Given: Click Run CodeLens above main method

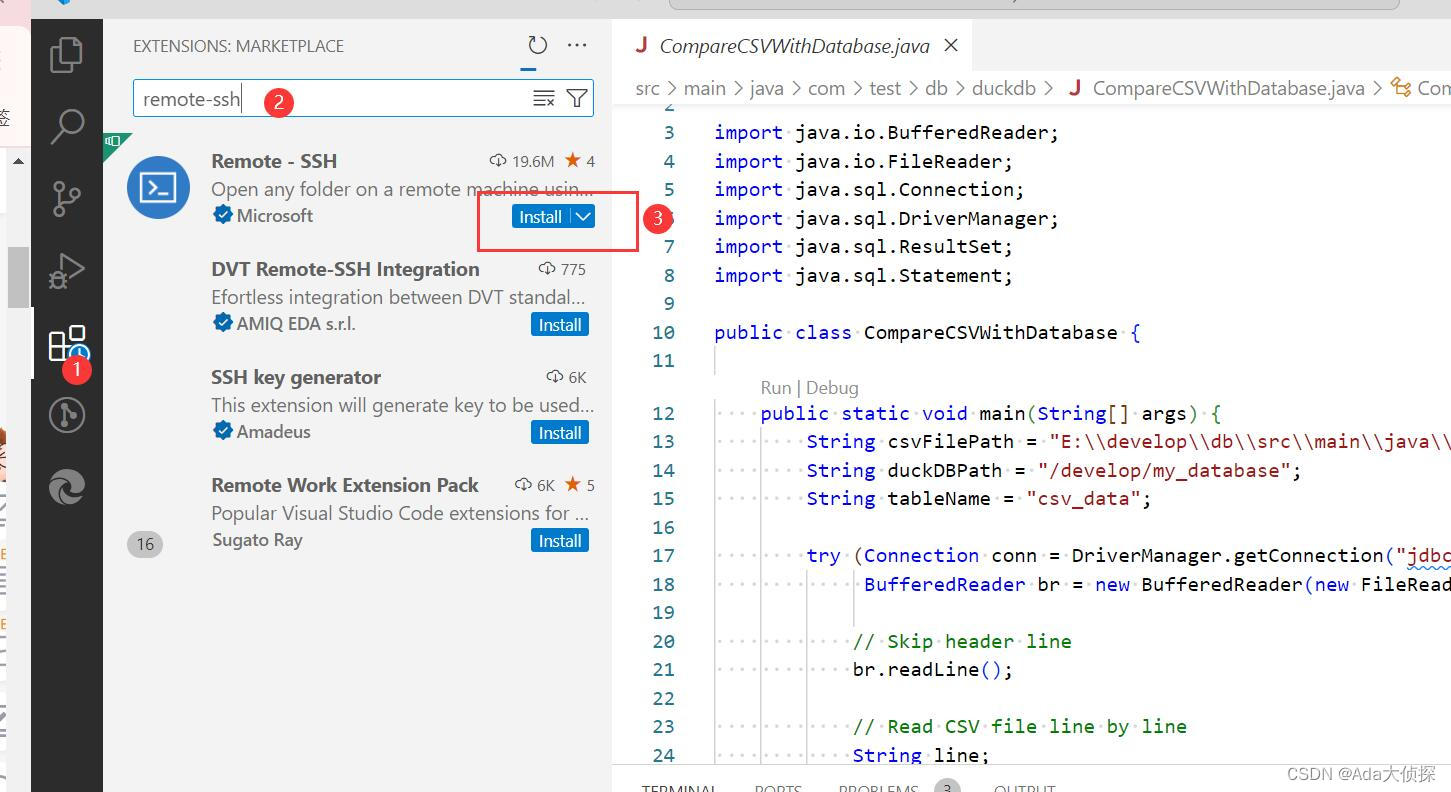Looking at the screenshot, I should (775, 388).
